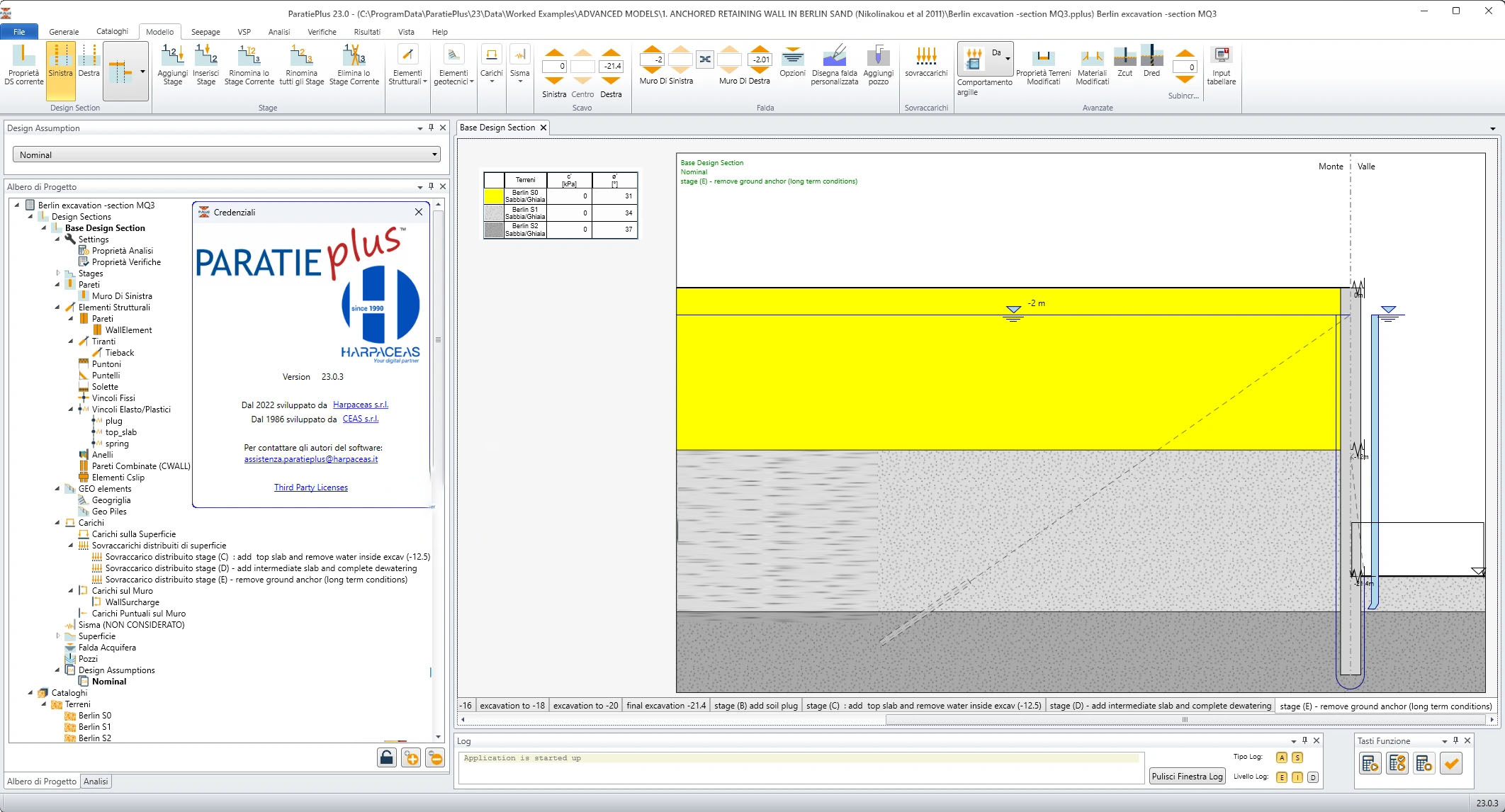Click the Elimina lo Stage Corrente icon
Screen dimensions: 1505x812
pos(354,55)
